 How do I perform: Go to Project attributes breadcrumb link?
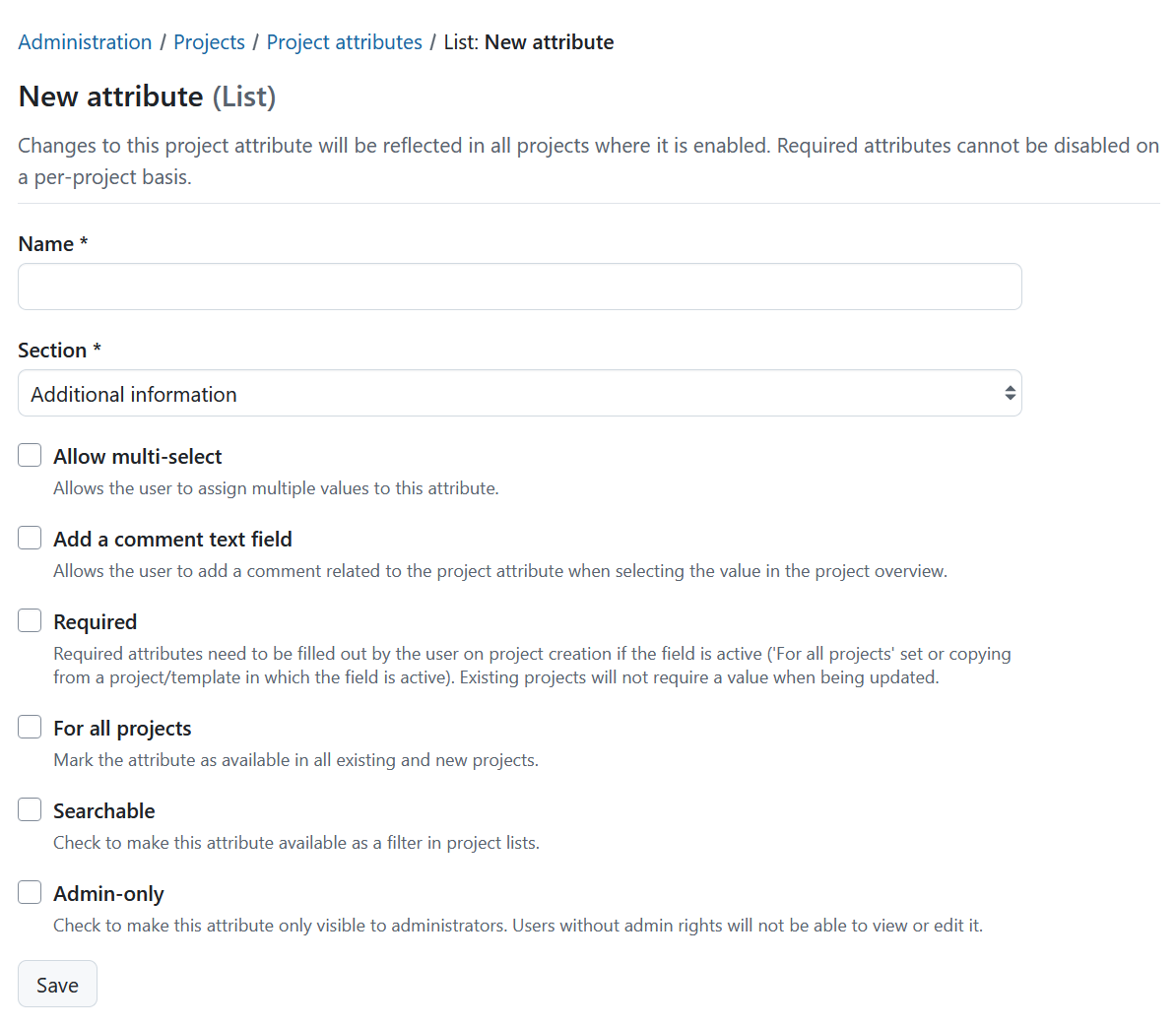(x=344, y=41)
